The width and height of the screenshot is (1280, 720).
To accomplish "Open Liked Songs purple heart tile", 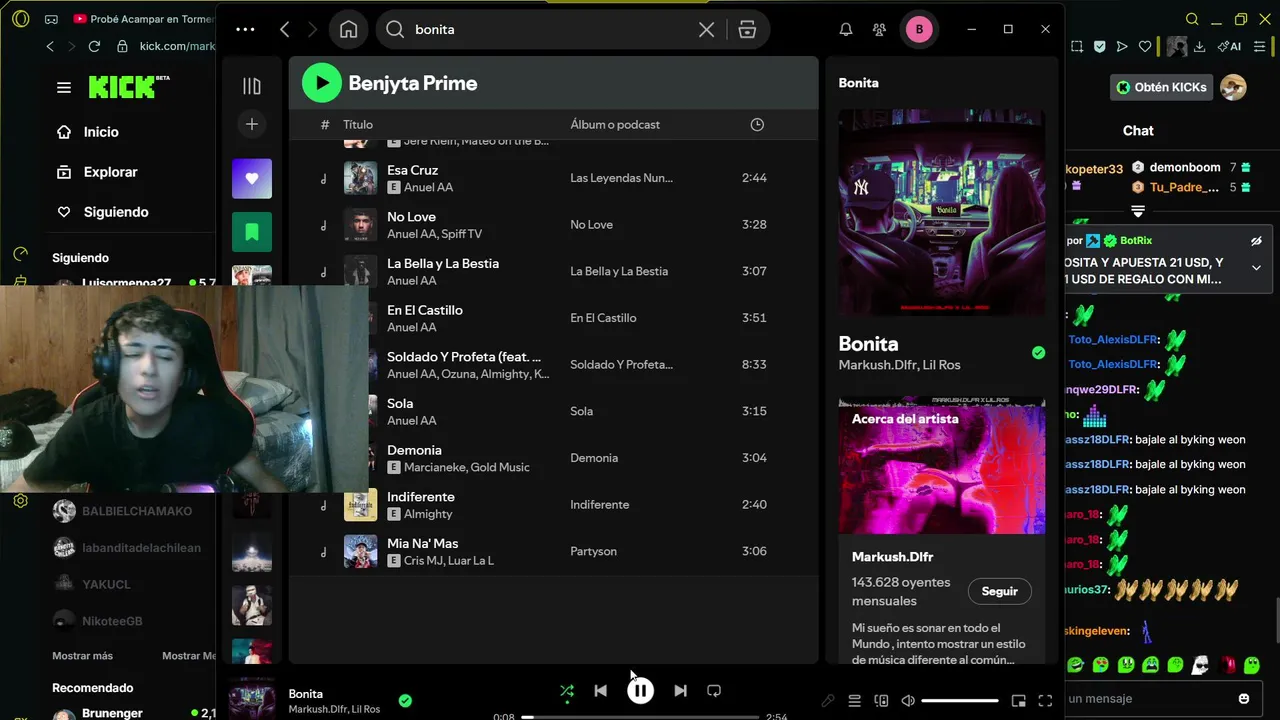I will point(252,179).
